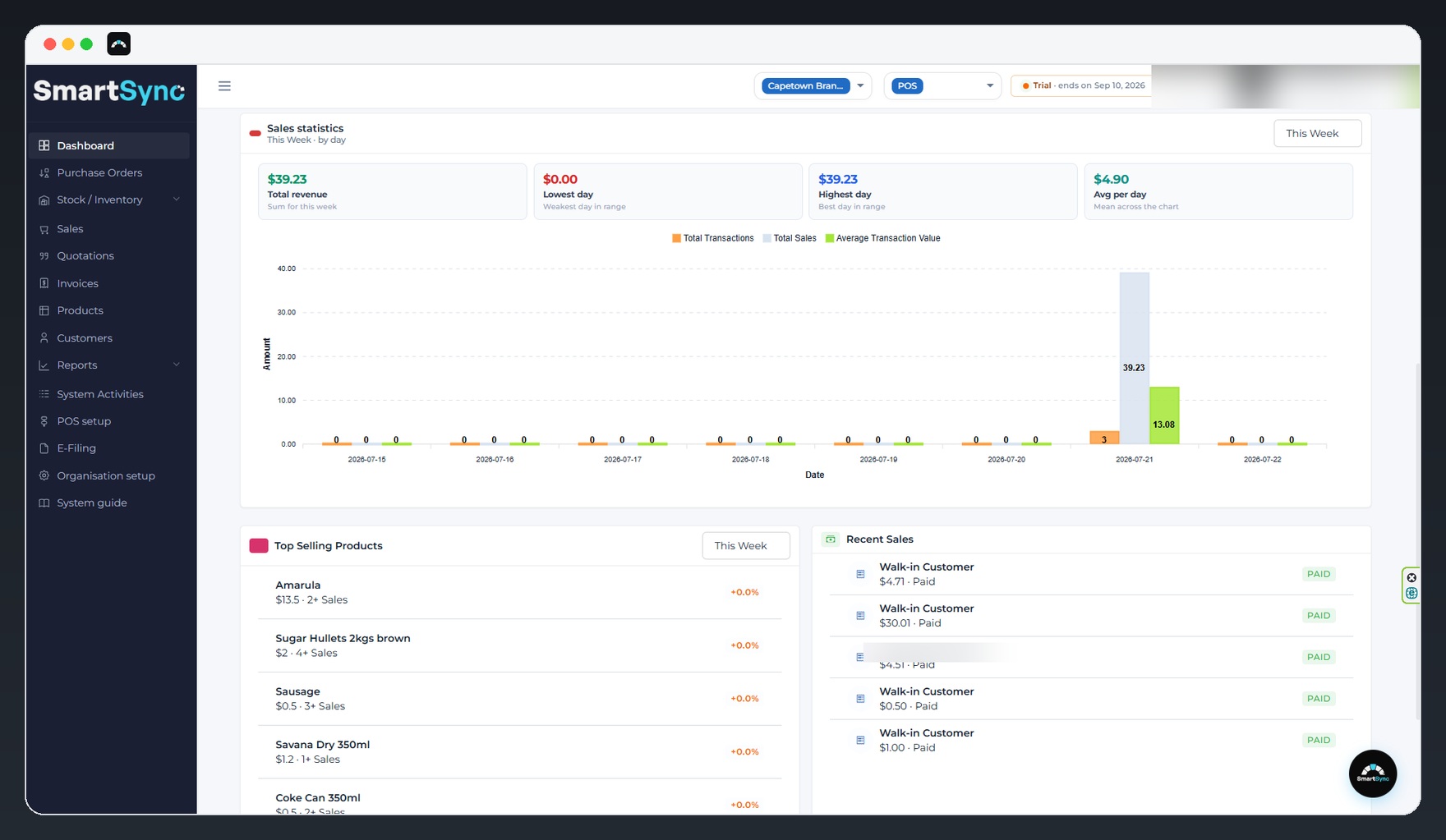Viewport: 1446px width, 840px height.
Task: Change Top Selling Products This Week range
Action: click(745, 546)
